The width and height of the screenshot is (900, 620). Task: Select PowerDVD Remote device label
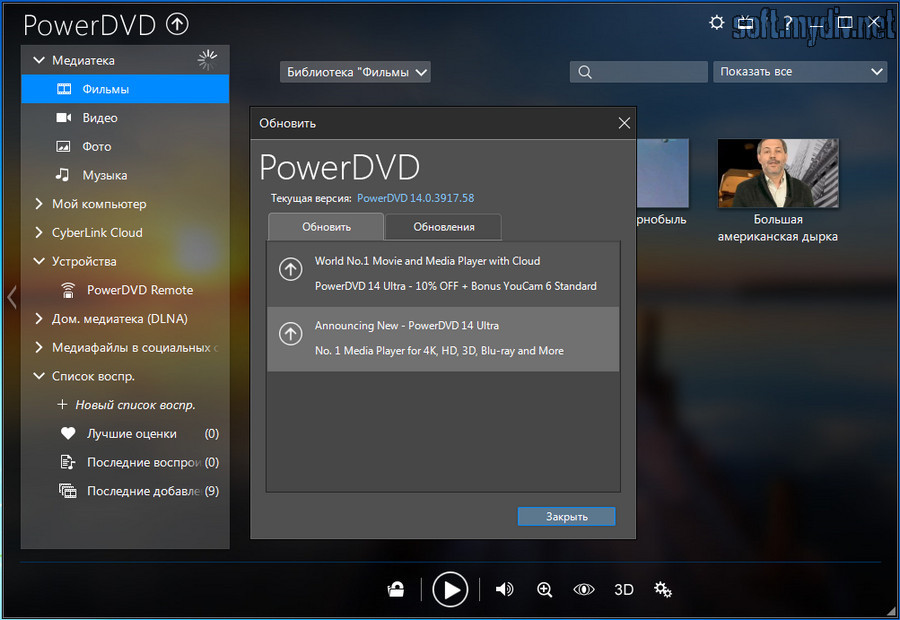tap(140, 290)
